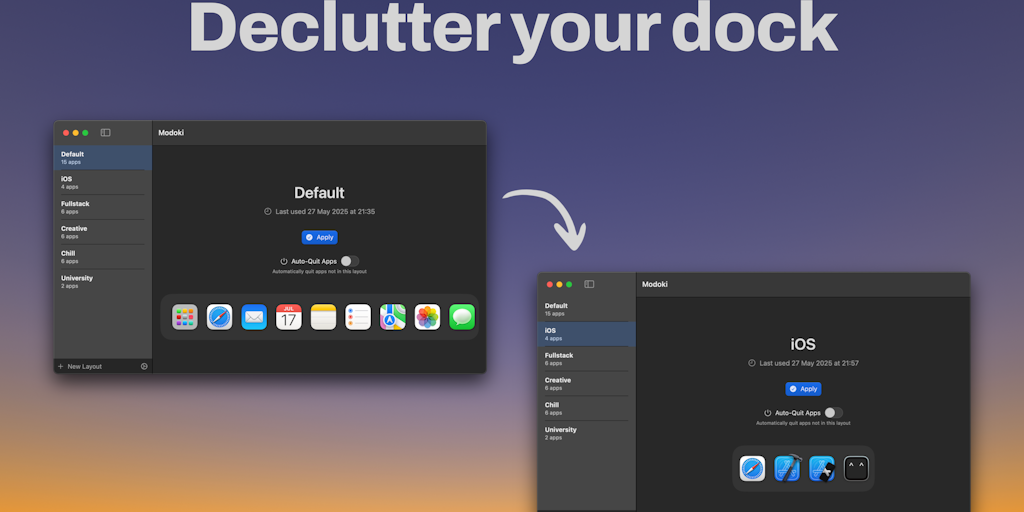Viewport: 1024px width, 512px height.
Task: Click Safari icon in iOS layout dock
Action: [x=752, y=468]
